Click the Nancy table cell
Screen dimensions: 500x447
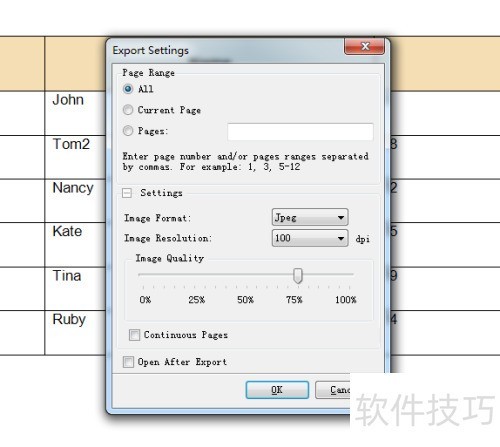click(75, 201)
